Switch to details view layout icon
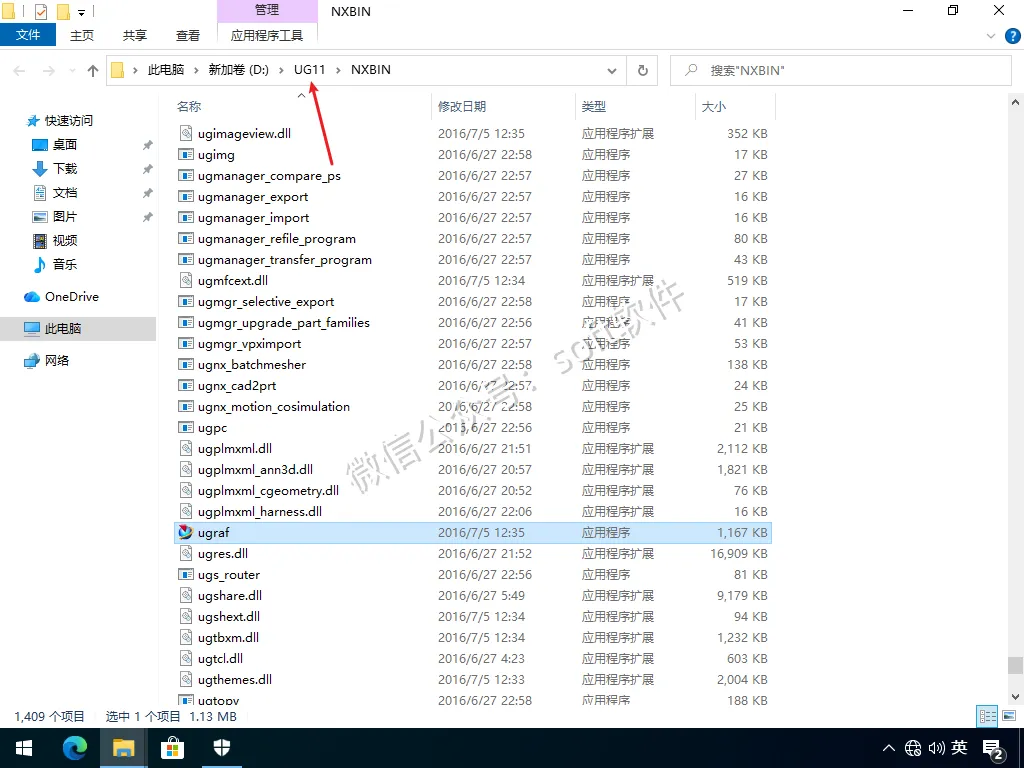This screenshot has width=1024, height=768. tap(987, 716)
